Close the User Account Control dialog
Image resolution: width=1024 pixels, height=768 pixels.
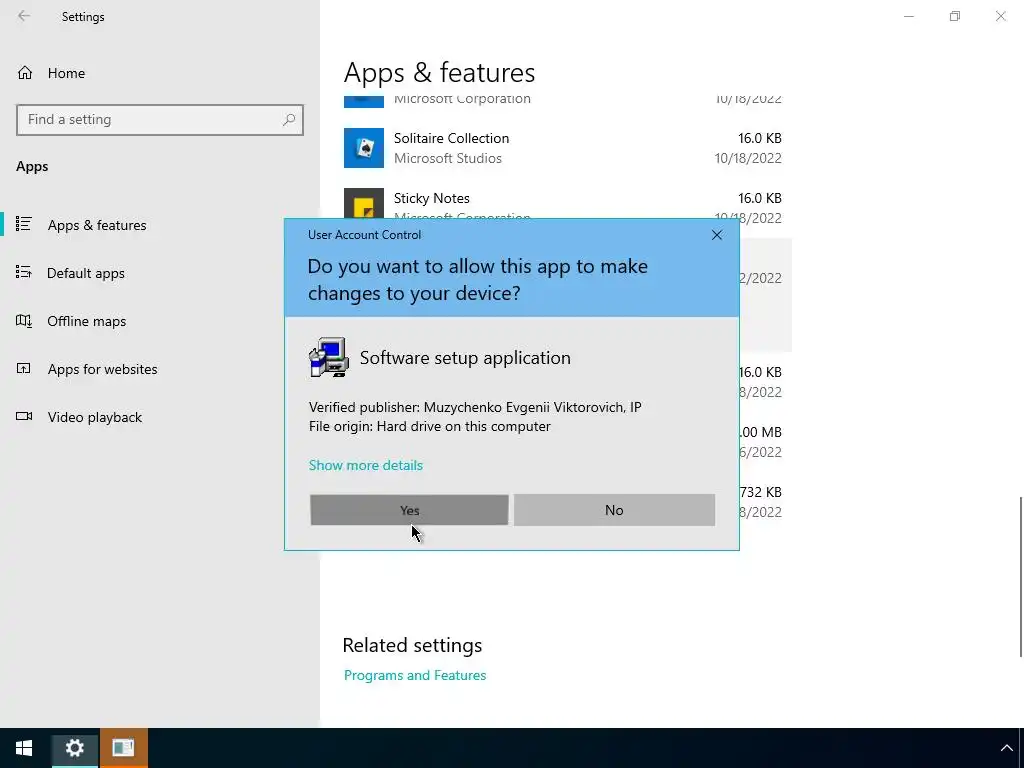pos(716,235)
